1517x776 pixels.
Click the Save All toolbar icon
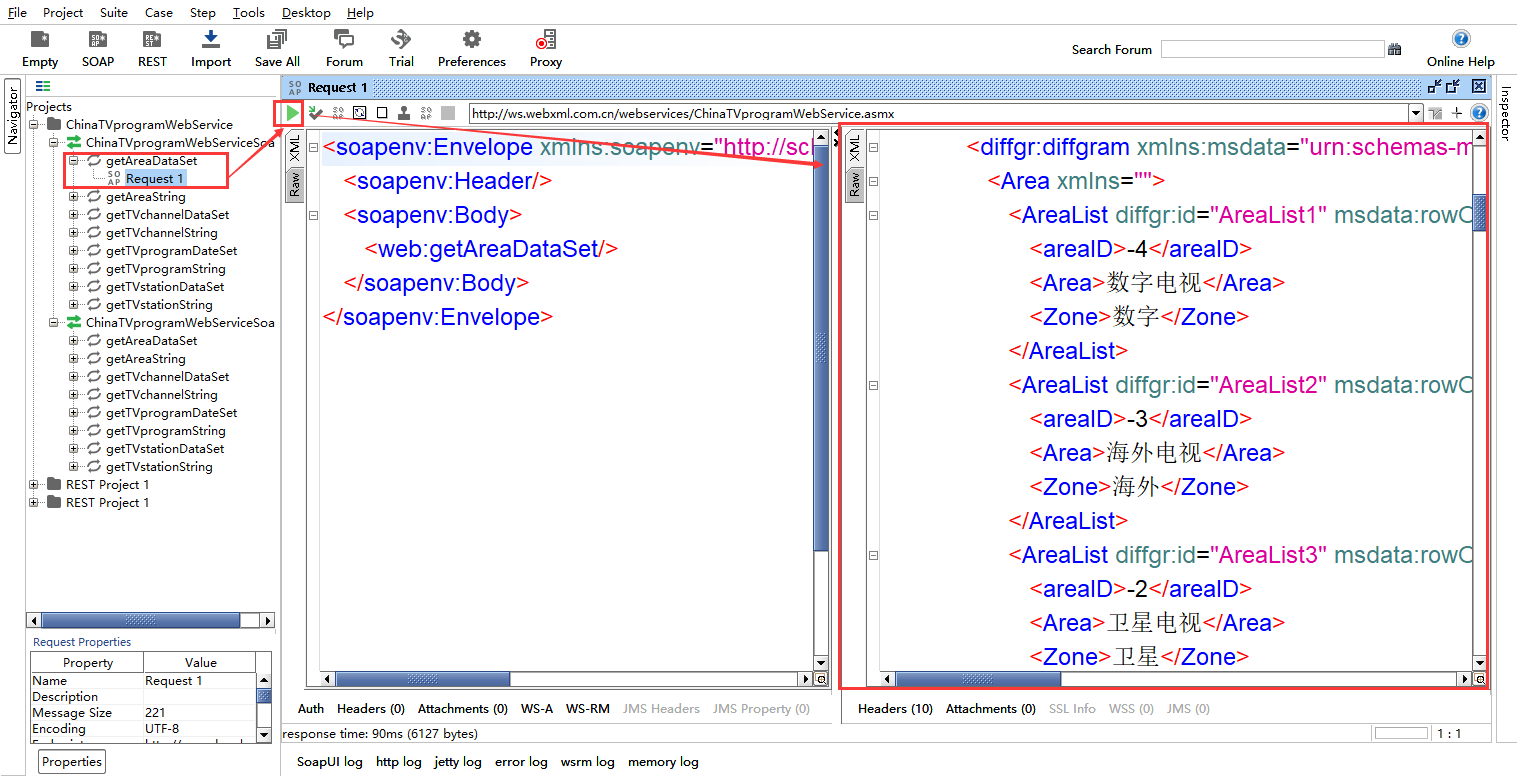click(277, 40)
